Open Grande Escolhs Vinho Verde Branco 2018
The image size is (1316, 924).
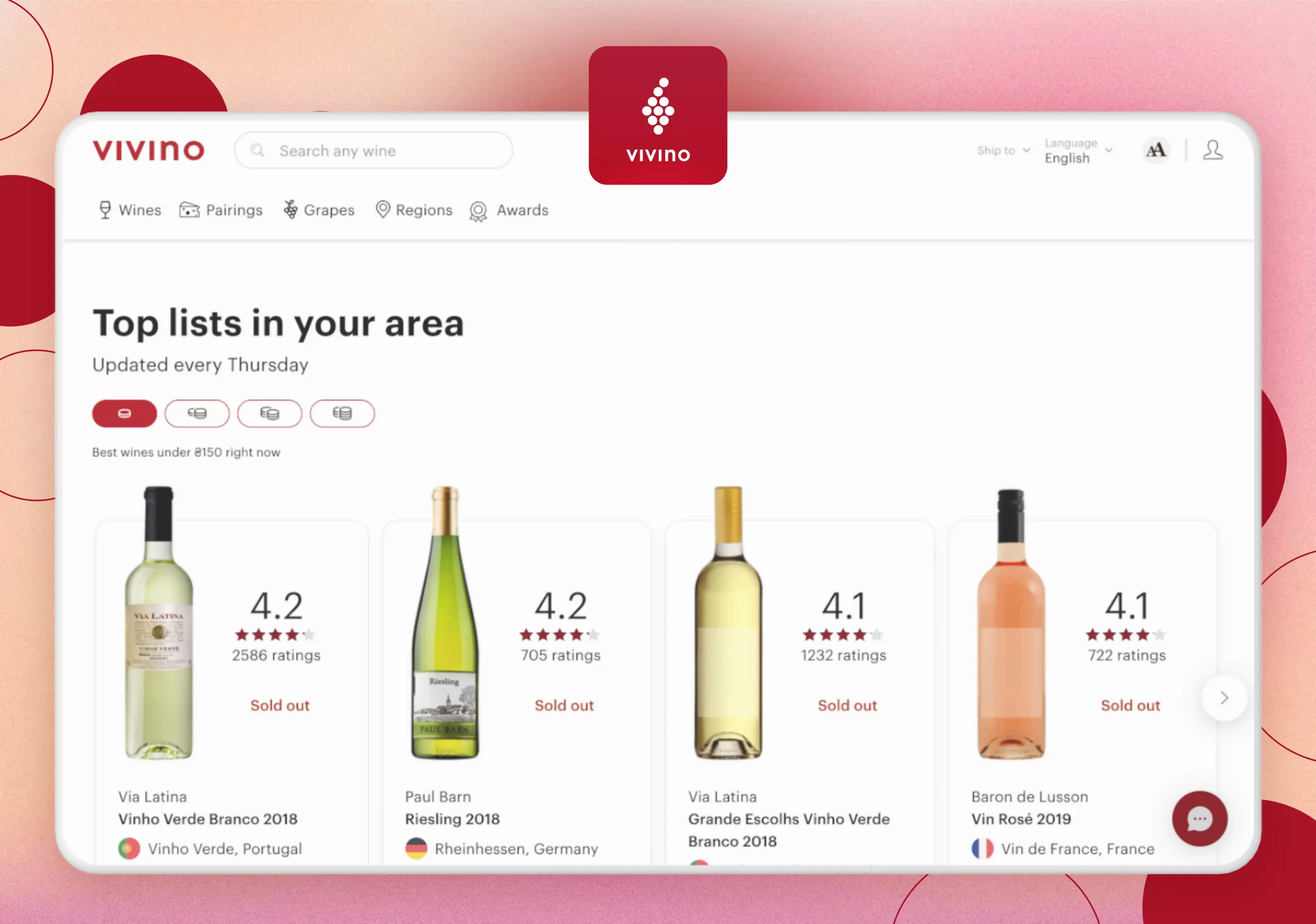pos(789,829)
